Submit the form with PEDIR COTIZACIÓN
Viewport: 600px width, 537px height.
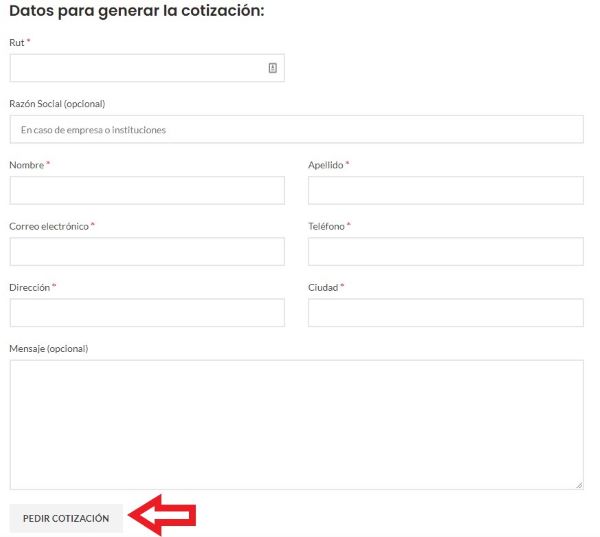66,518
